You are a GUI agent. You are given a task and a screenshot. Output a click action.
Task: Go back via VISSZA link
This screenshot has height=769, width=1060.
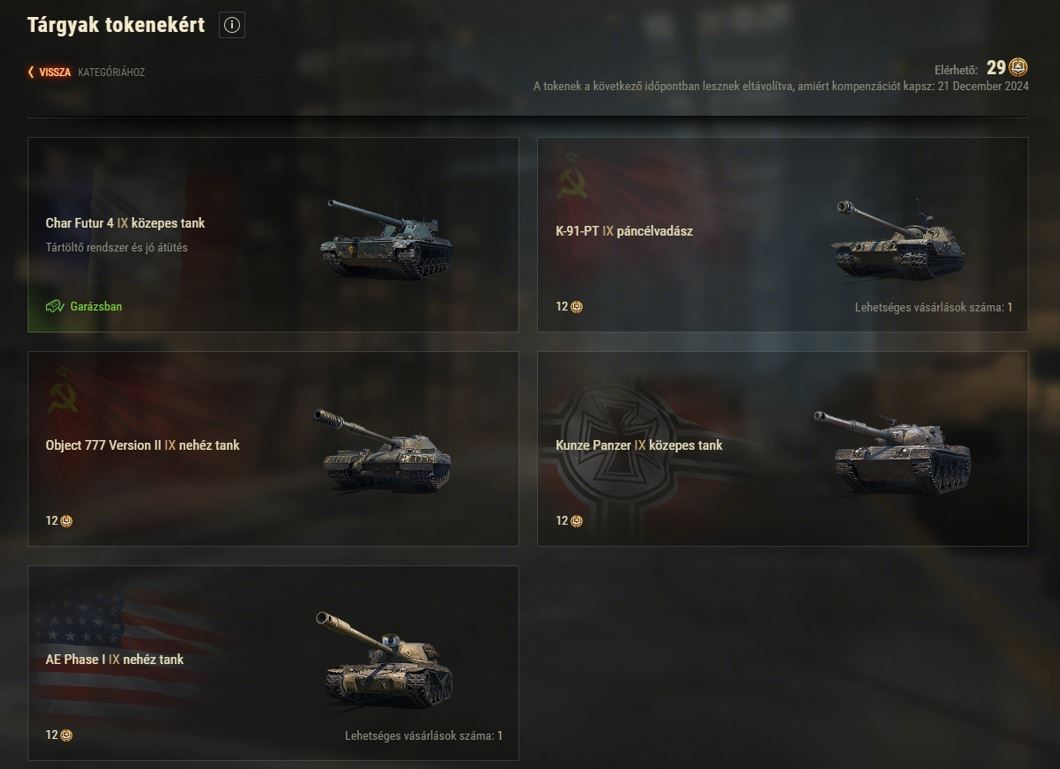point(55,72)
